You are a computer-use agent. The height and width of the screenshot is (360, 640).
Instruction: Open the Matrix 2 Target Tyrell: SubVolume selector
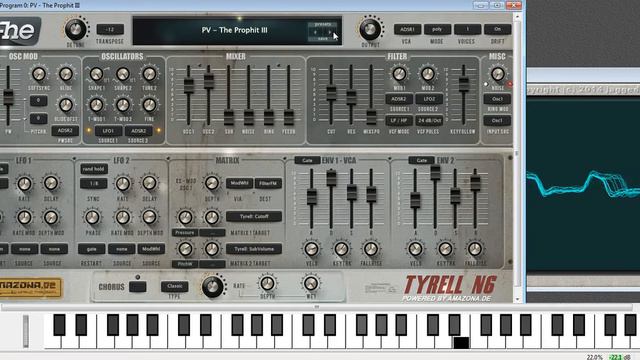tap(254, 249)
